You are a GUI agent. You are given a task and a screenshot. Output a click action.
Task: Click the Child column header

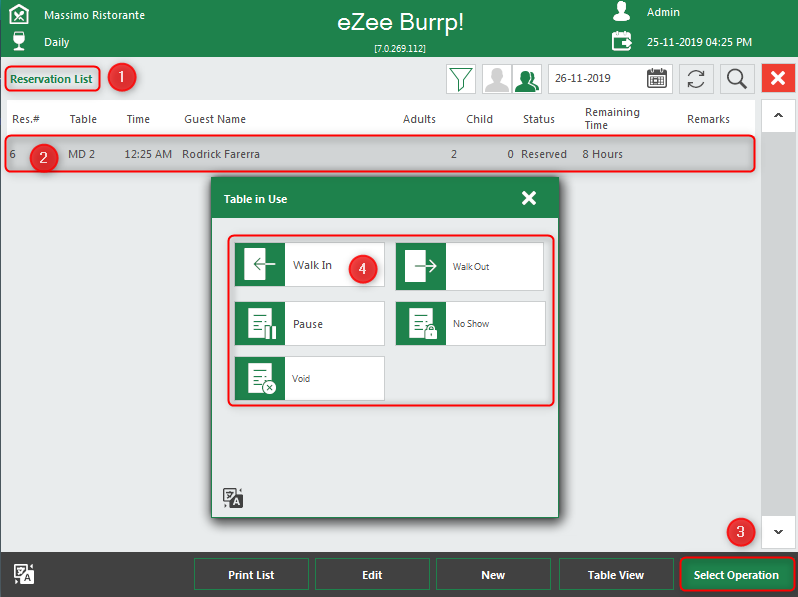pos(479,119)
